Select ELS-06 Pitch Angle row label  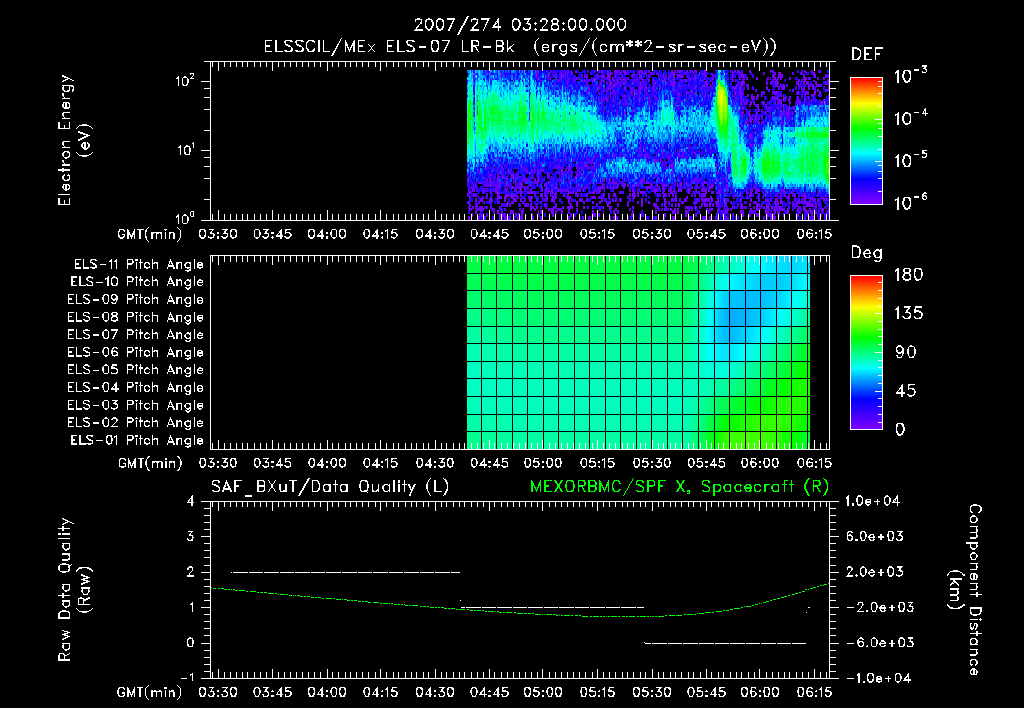pos(136,353)
